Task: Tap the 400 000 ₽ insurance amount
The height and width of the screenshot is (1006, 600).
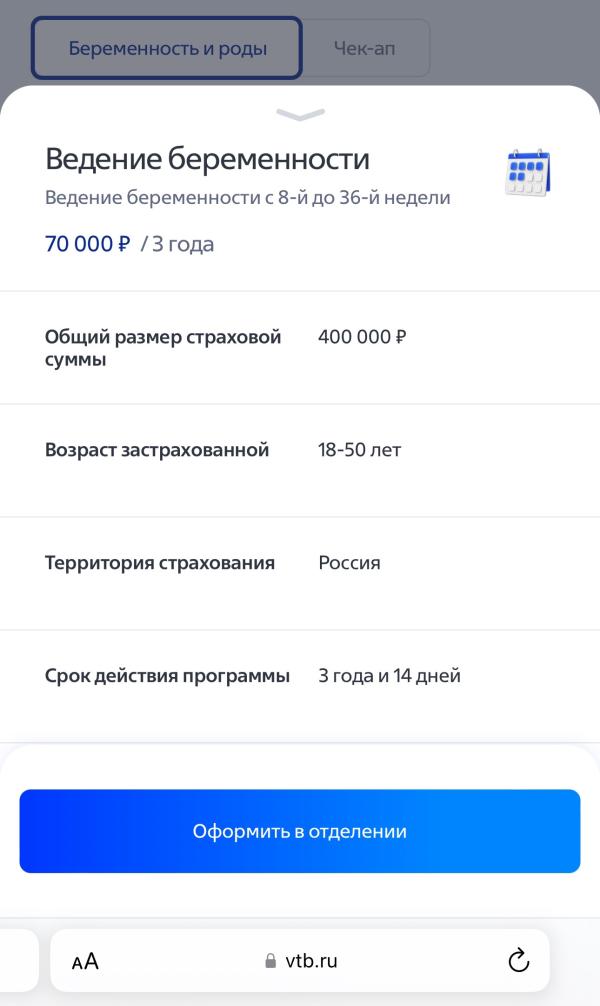Action: pos(362,337)
